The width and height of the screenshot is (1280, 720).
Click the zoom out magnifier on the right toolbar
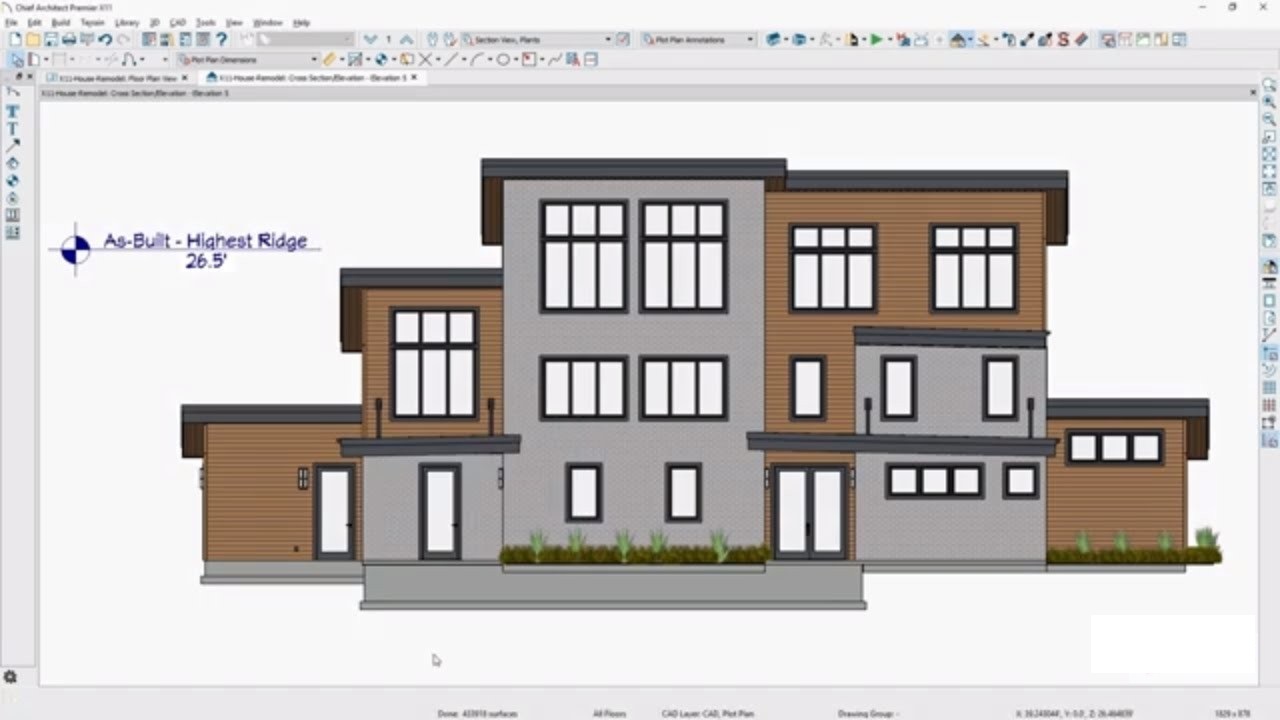click(1270, 119)
